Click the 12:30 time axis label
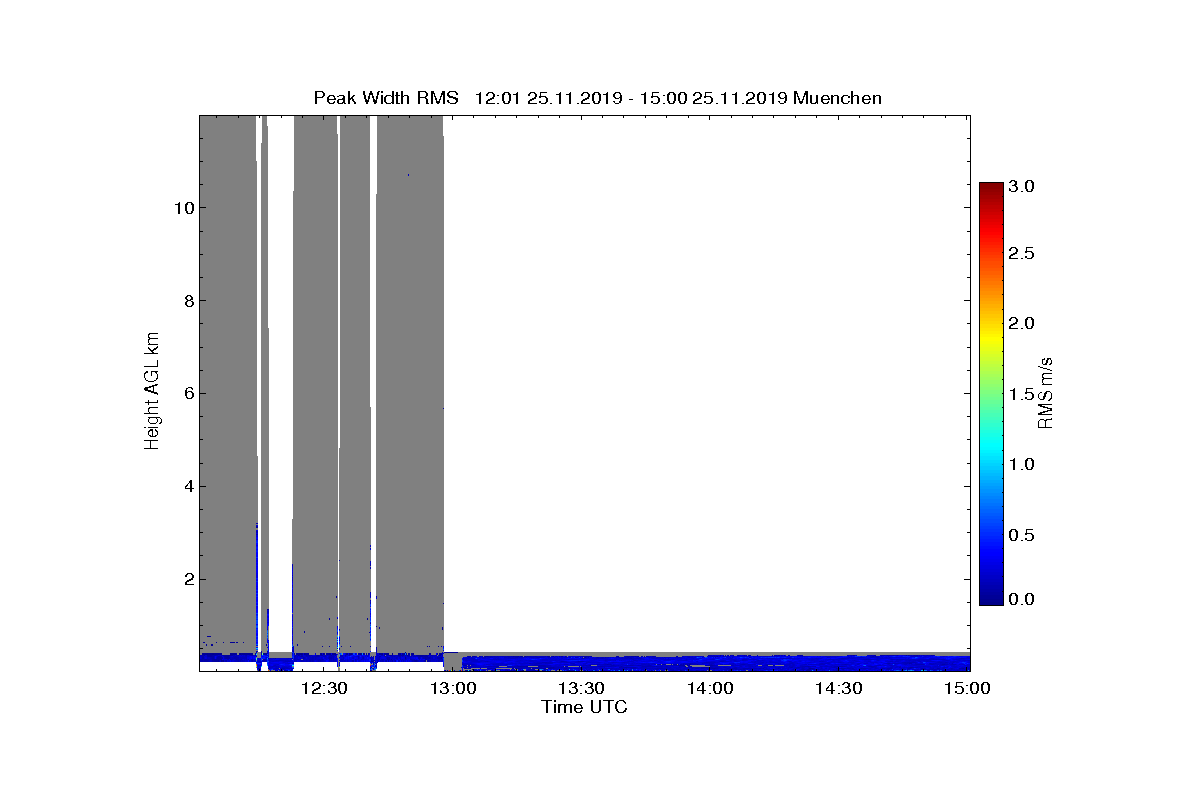1200x800 pixels. pos(324,688)
